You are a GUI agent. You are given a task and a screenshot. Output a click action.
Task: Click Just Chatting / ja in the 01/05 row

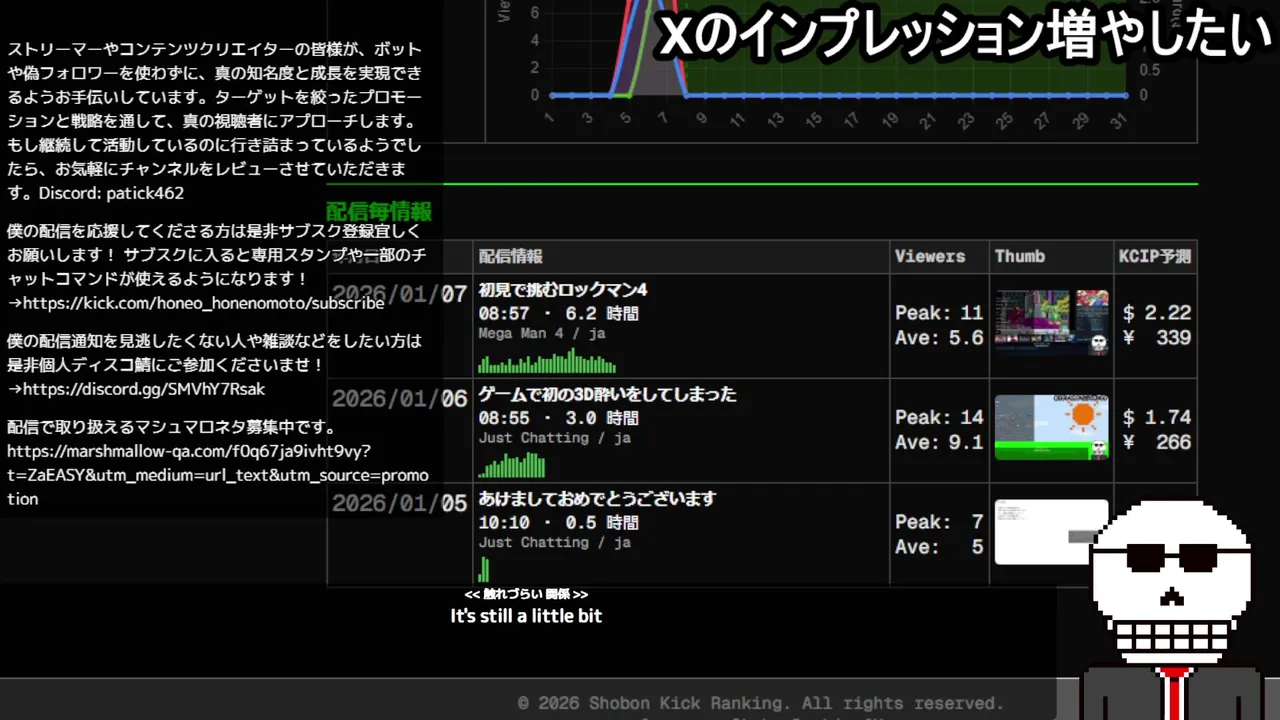[x=554, y=542]
